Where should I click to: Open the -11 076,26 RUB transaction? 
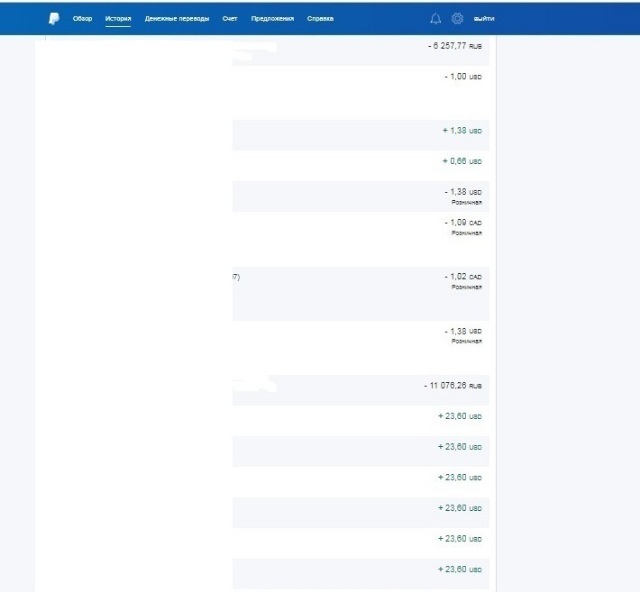click(454, 385)
